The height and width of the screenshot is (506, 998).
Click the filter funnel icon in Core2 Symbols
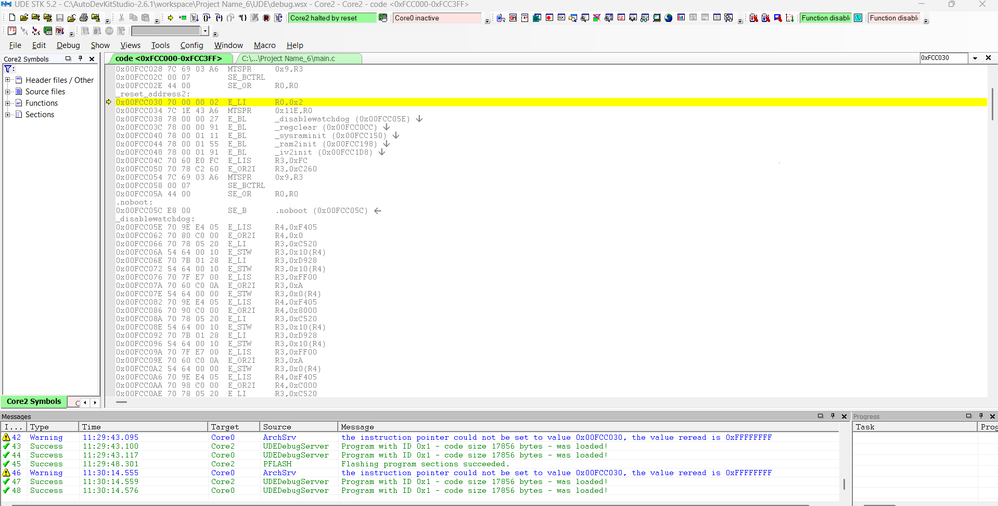[8, 69]
